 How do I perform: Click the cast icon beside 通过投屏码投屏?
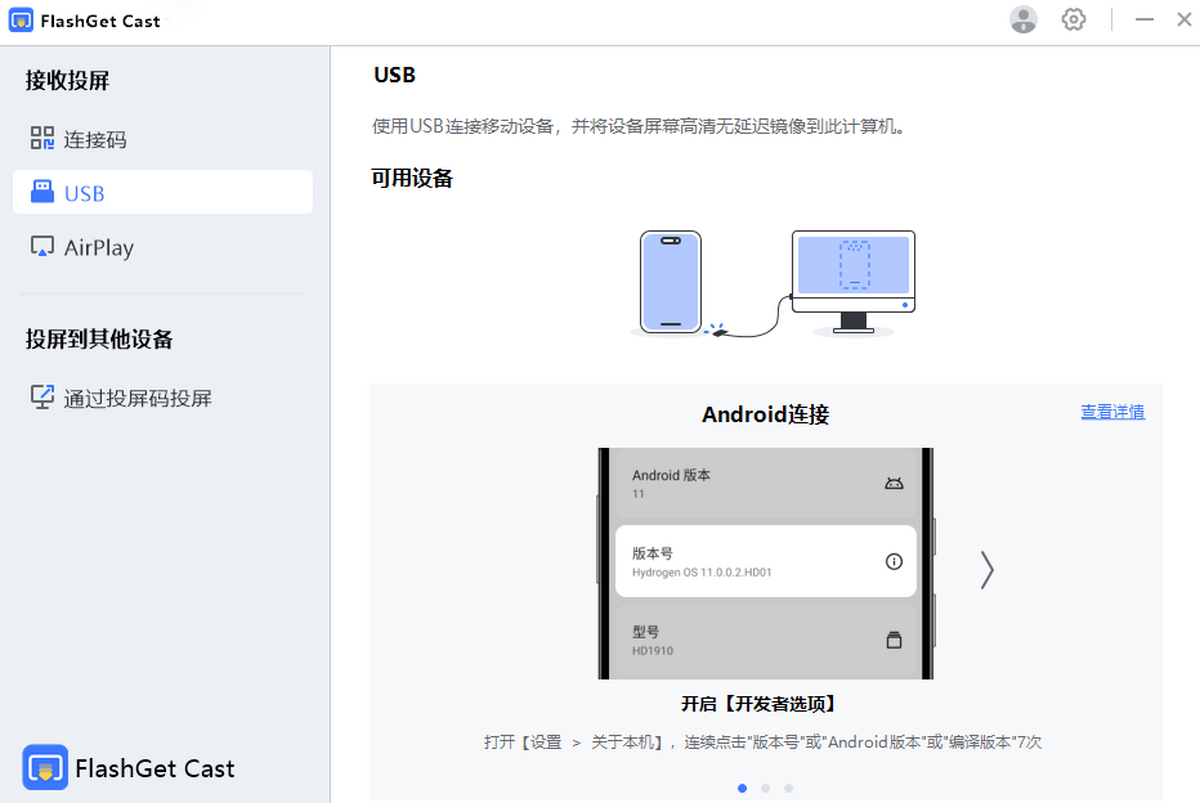(42, 397)
